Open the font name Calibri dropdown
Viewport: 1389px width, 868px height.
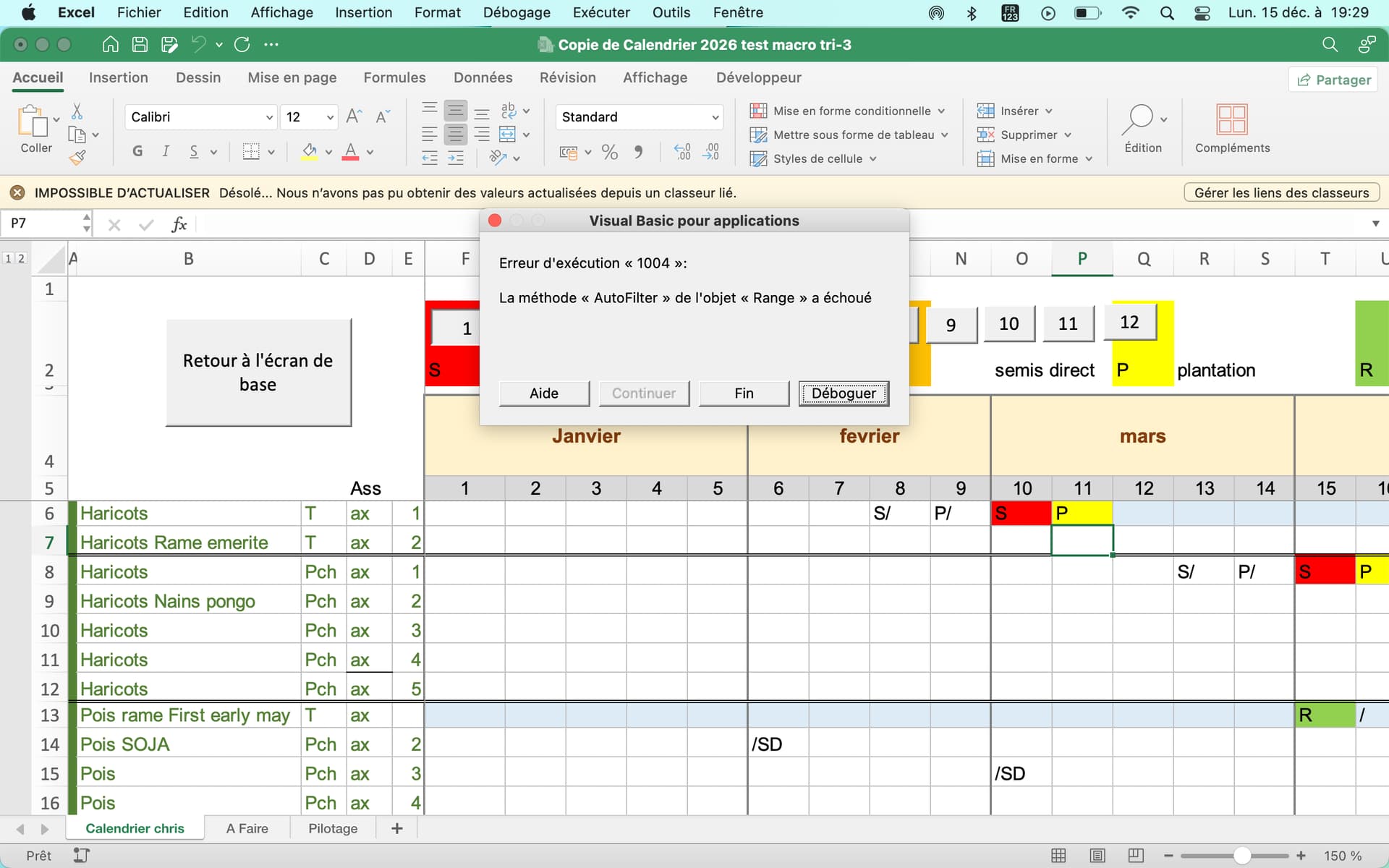click(269, 117)
